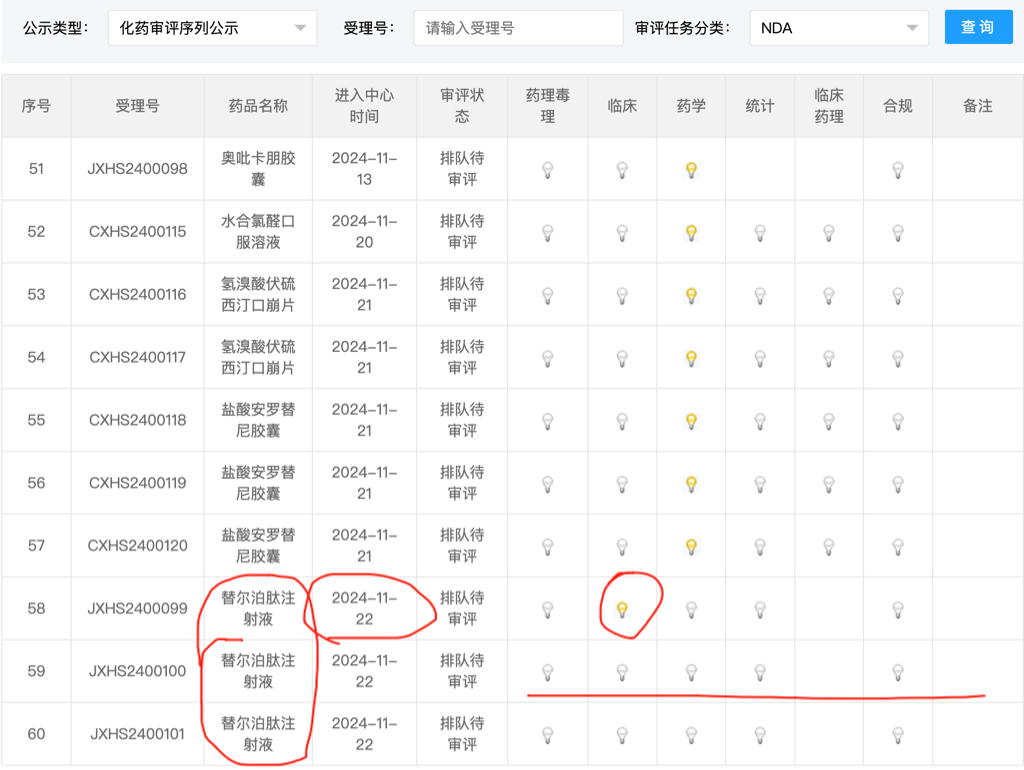The width and height of the screenshot is (1024, 770).
Task: Click 替尔泊肽注射液 in row 59
Action: [258, 671]
